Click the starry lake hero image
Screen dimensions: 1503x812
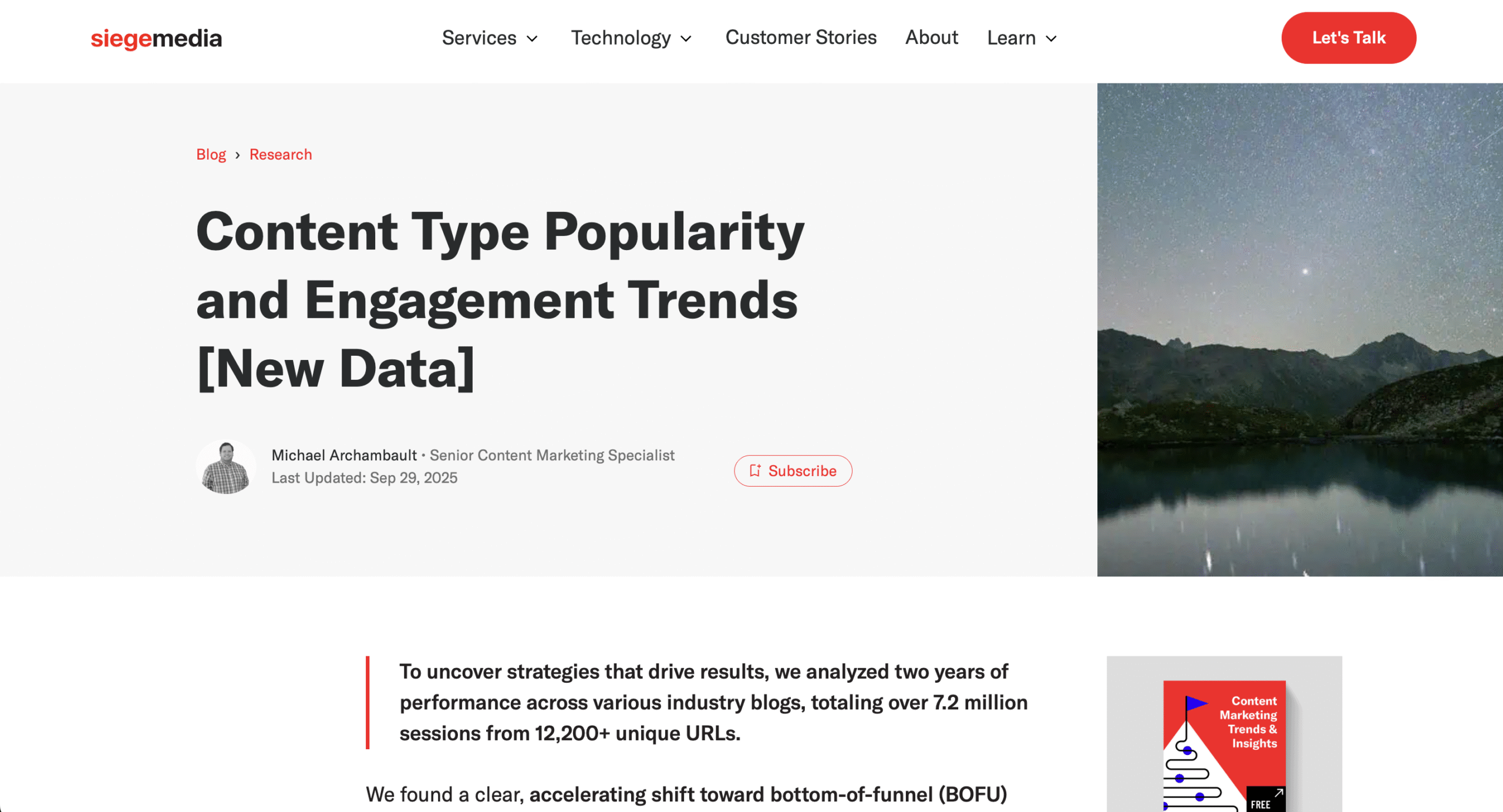pos(1299,329)
